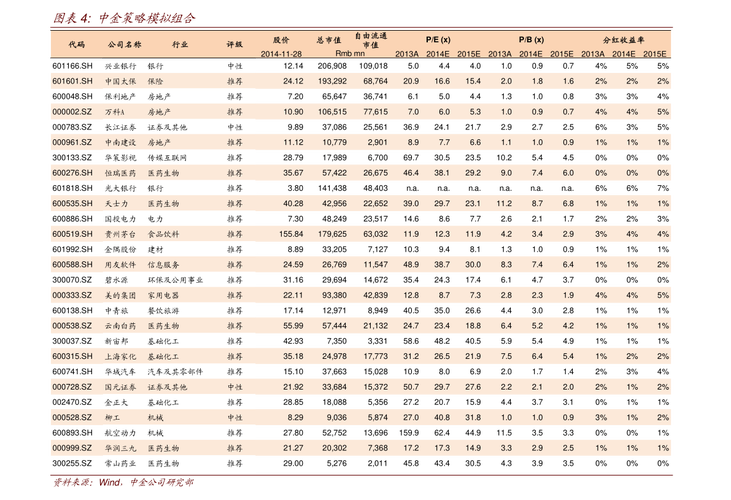This screenshot has width=731, height=500.
Task: Select the 分红收益率 header
Action: point(623,40)
